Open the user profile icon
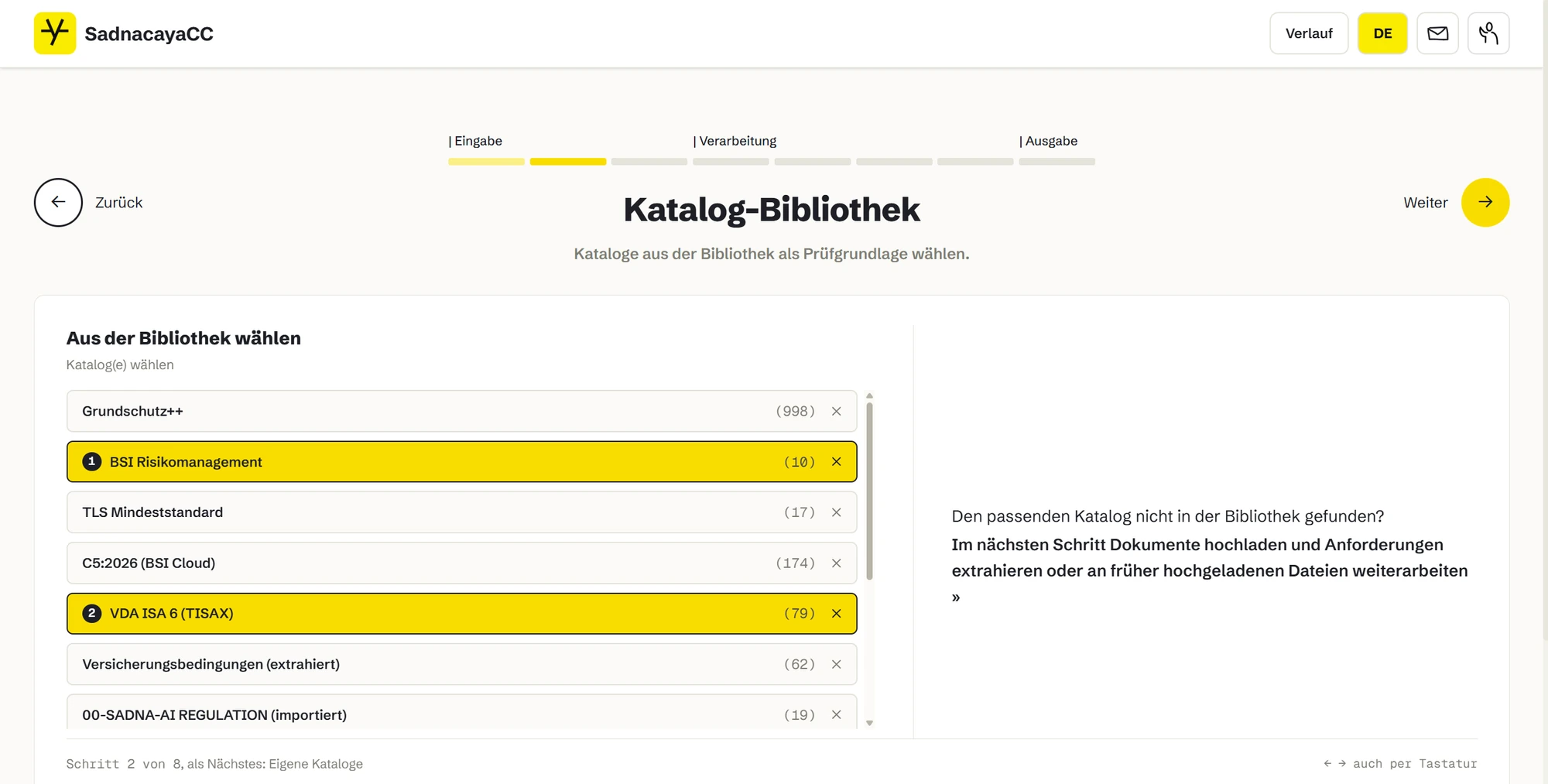The height and width of the screenshot is (784, 1548). coord(1488,33)
